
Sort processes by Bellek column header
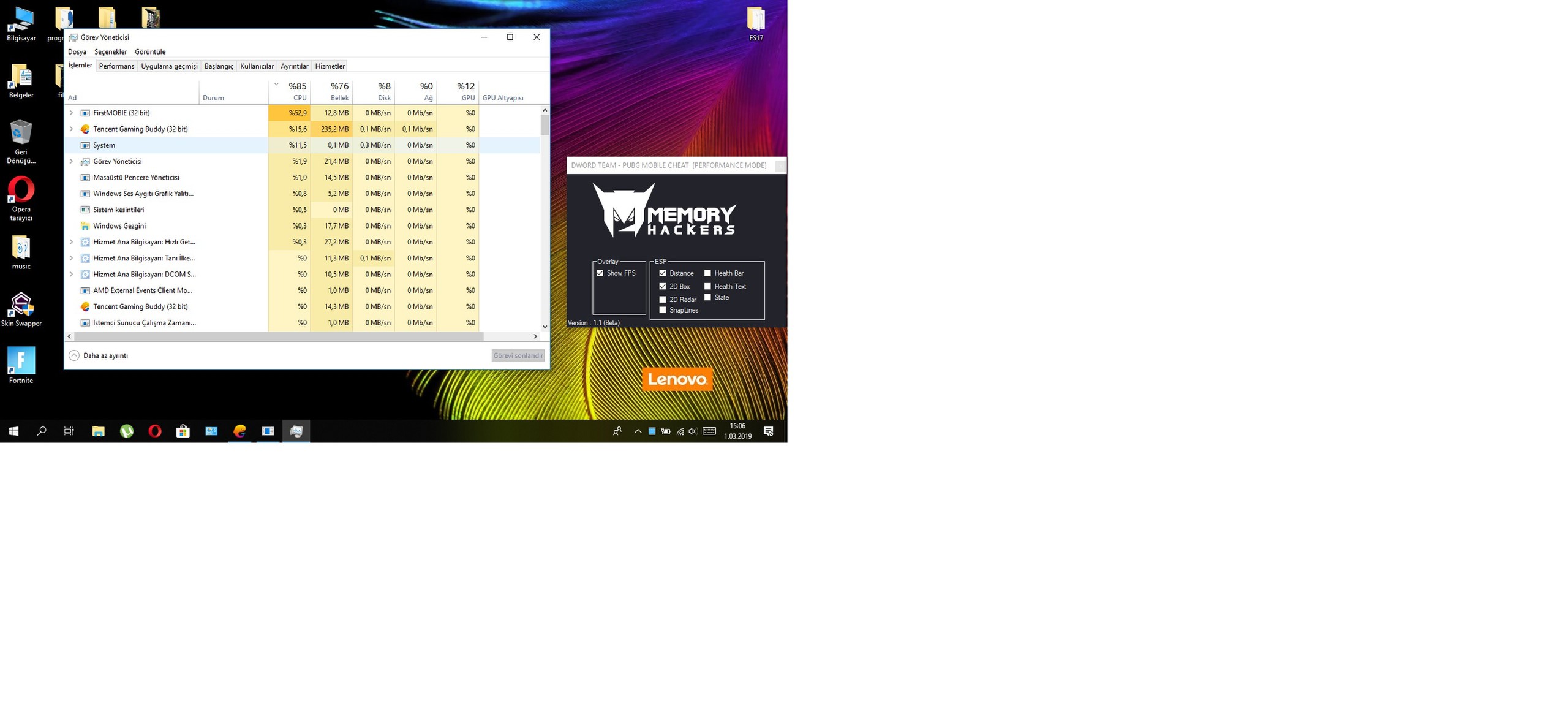[332, 91]
